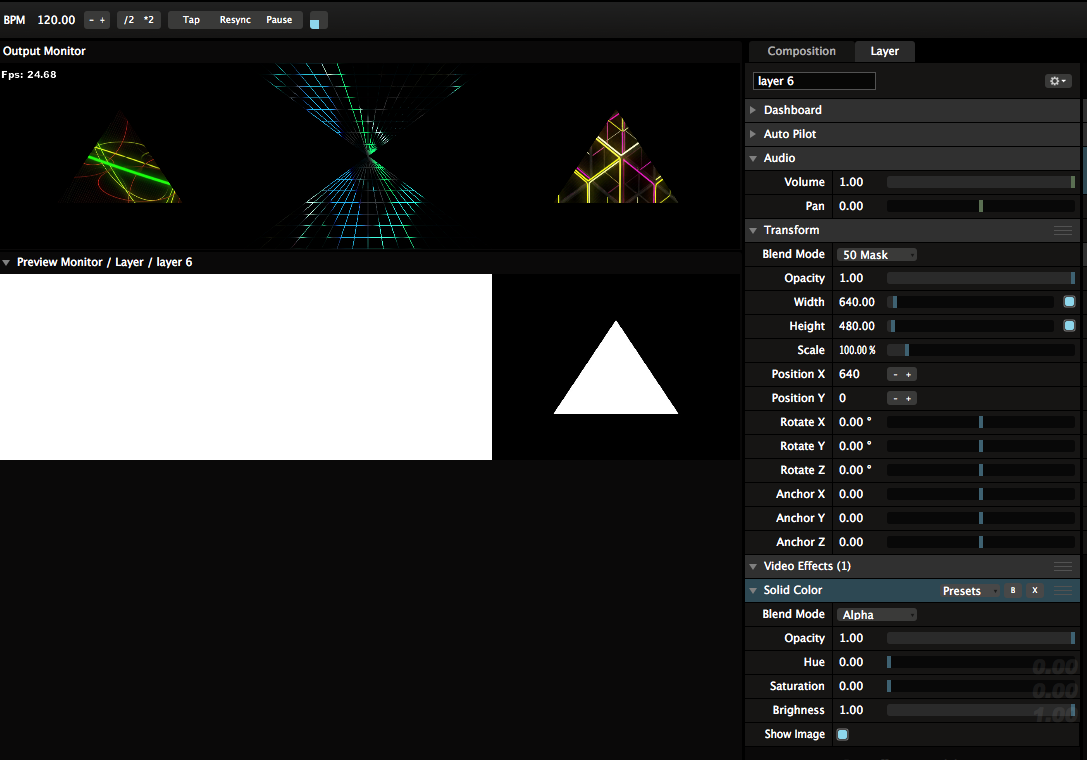Toggle the Height parameter checkbox
Image resolution: width=1087 pixels, height=760 pixels.
click(1069, 326)
